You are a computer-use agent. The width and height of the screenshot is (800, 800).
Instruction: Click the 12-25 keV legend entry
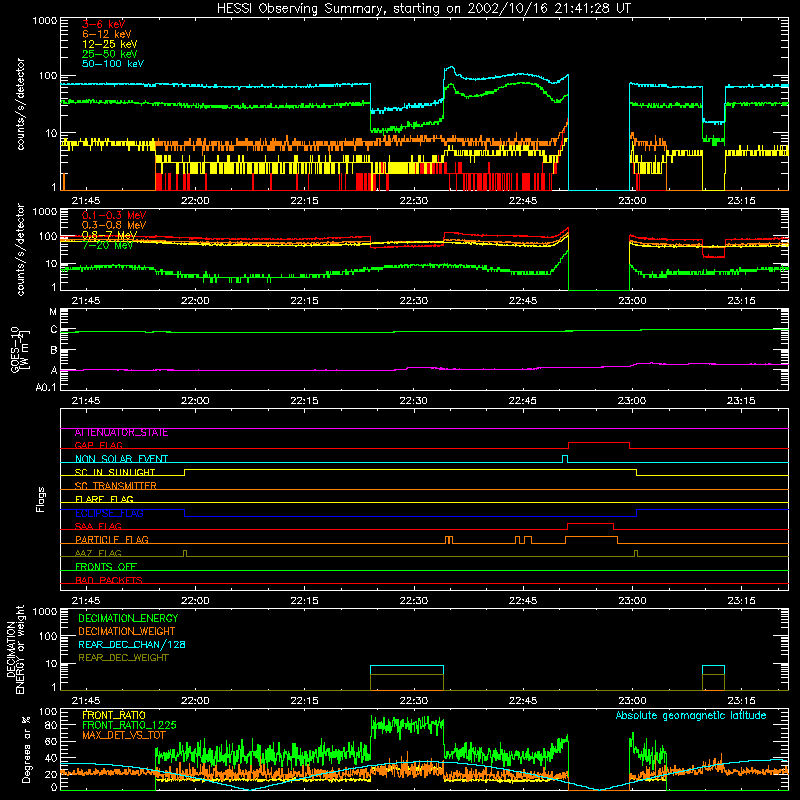click(110, 44)
